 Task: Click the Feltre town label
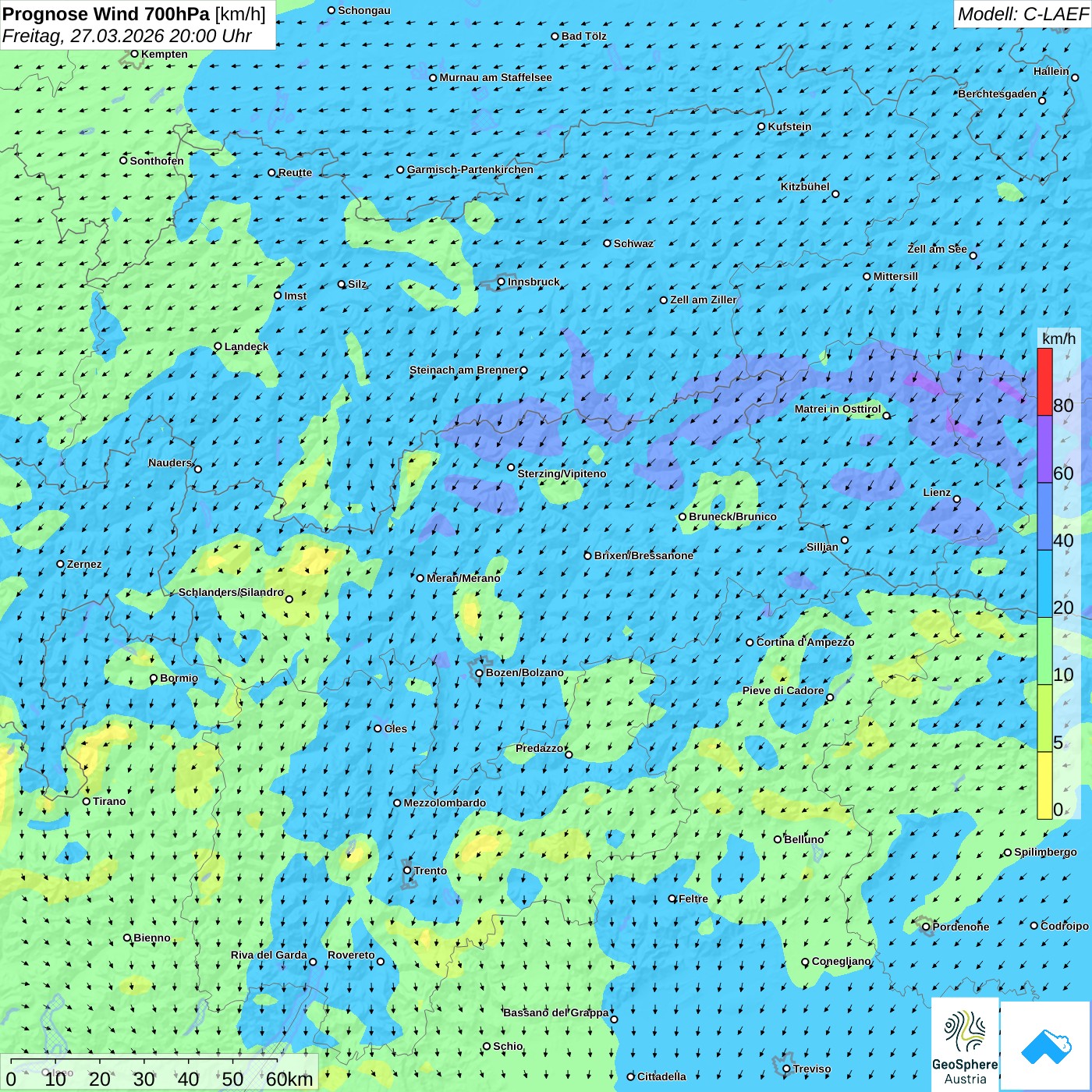point(693,899)
